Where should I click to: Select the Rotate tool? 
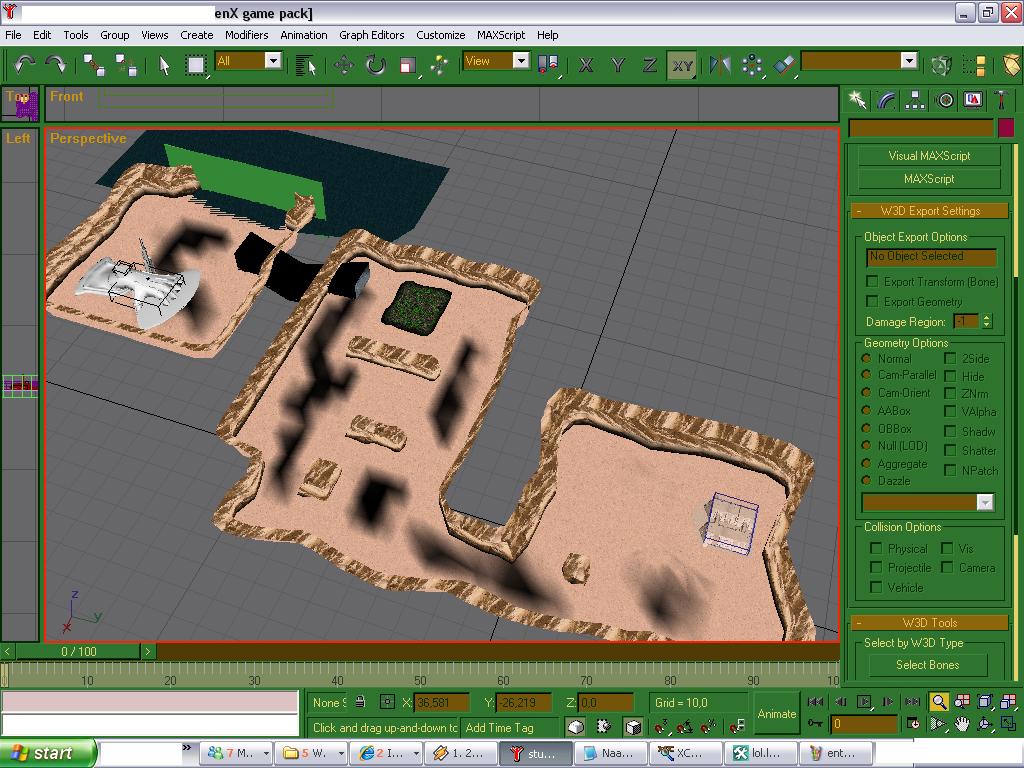(376, 65)
